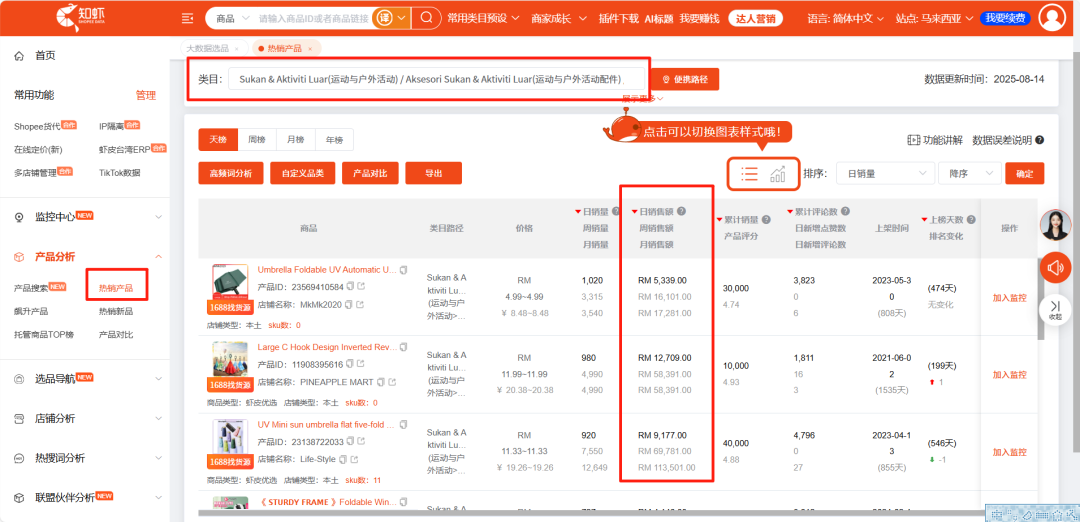Image resolution: width=1080 pixels, height=522 pixels.
Task: Click the magnifier search icon in top bar
Action: 426,17
